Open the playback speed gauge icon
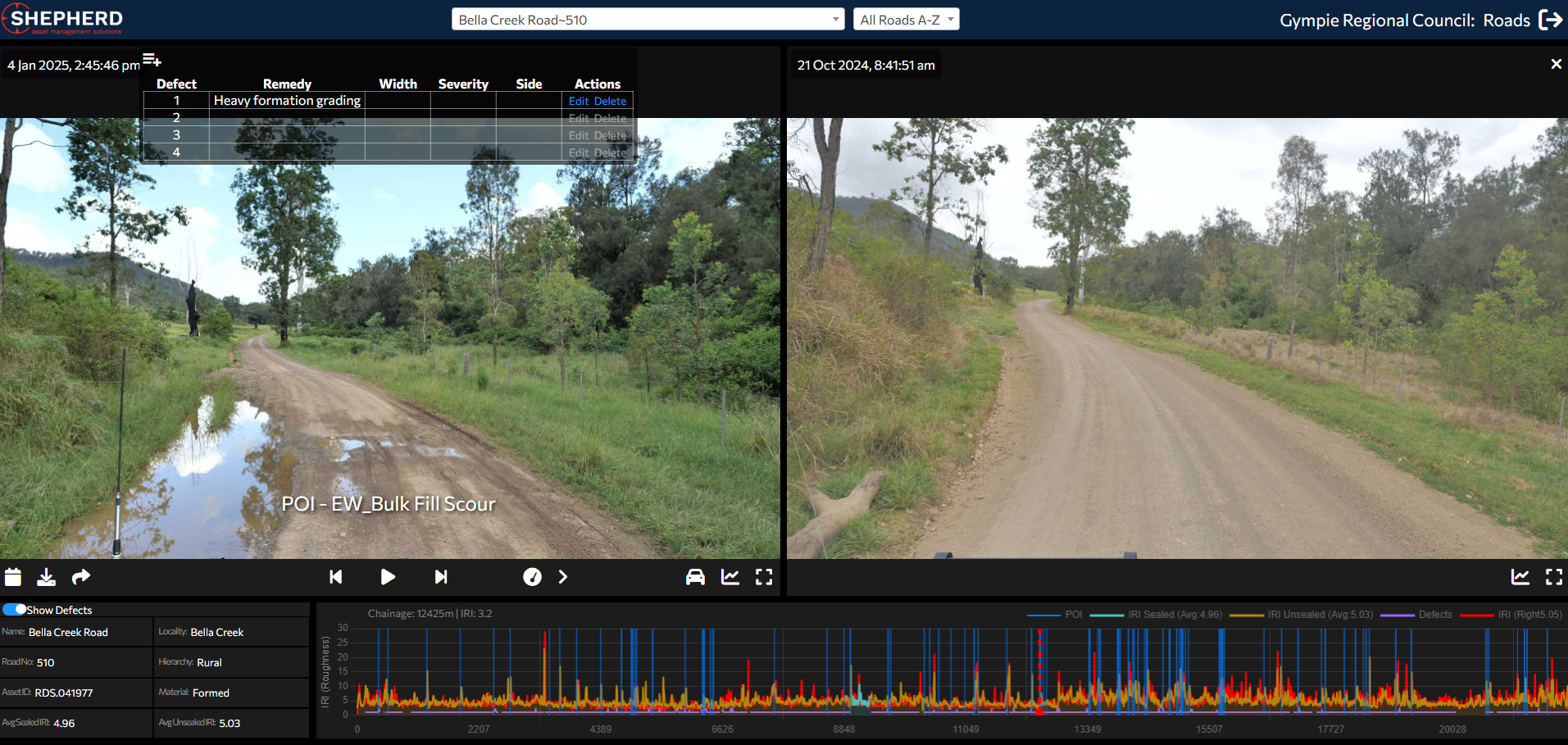Image resolution: width=1568 pixels, height=745 pixels. click(532, 577)
